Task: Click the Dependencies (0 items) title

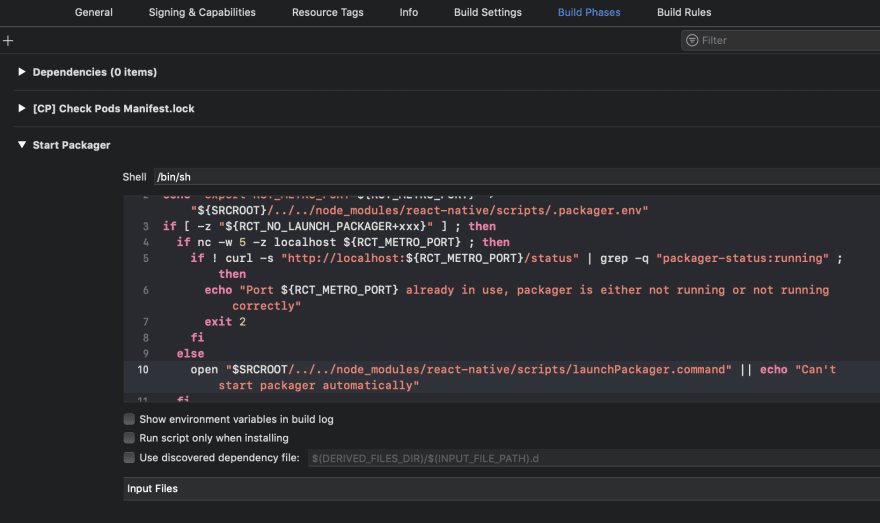Action: pos(95,72)
